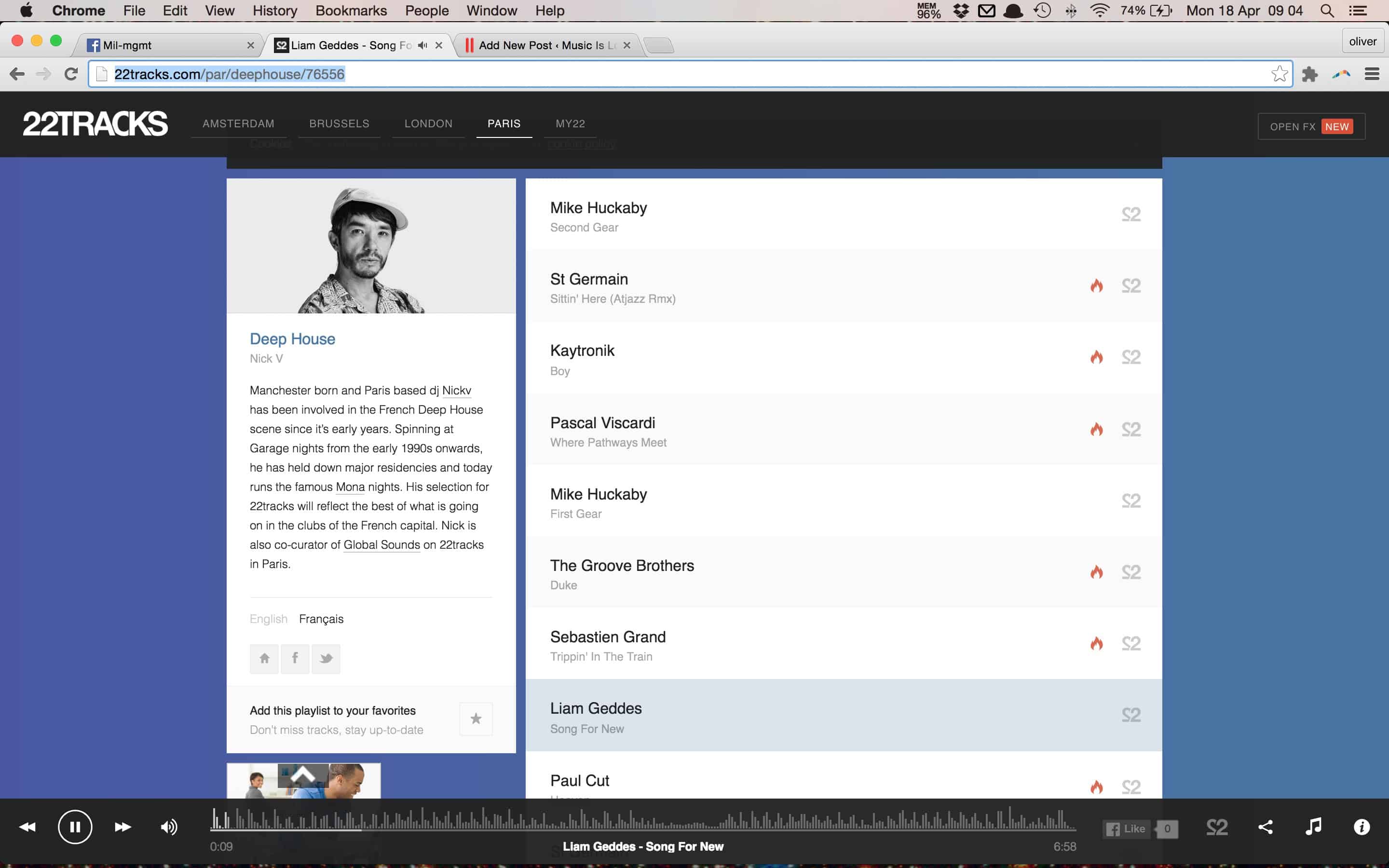The width and height of the screenshot is (1389, 868).
Task: Click the OPEN FX NEW button
Action: tap(1311, 126)
